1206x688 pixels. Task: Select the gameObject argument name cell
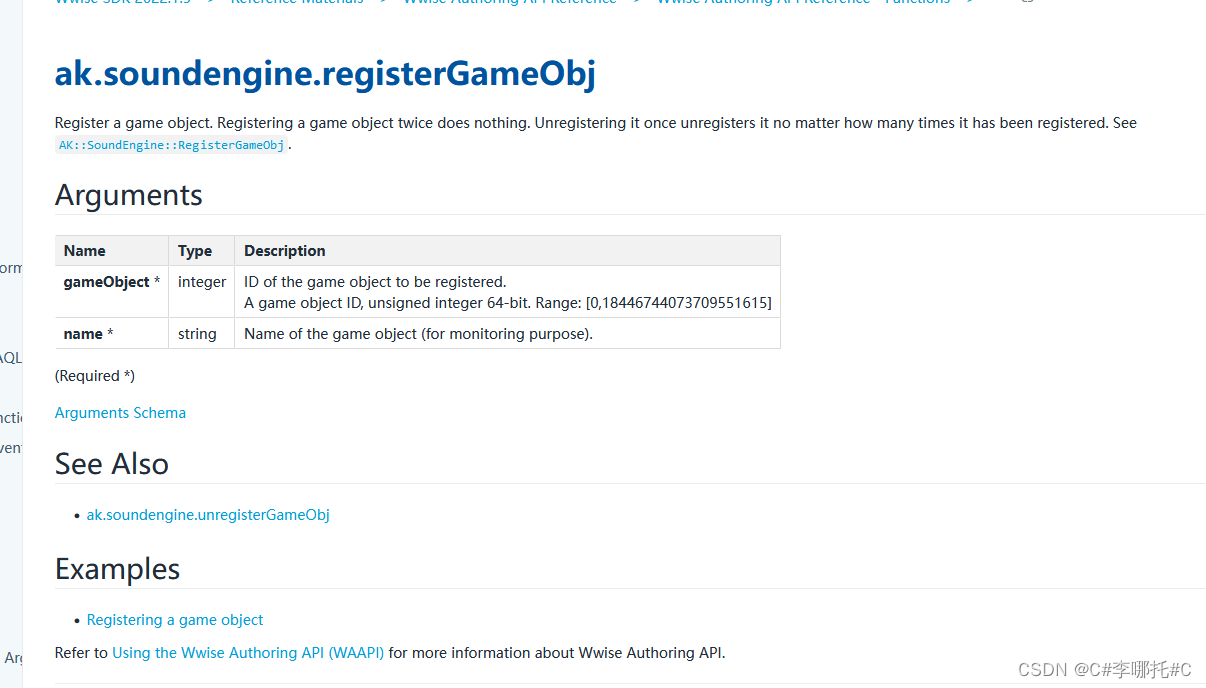(x=112, y=292)
